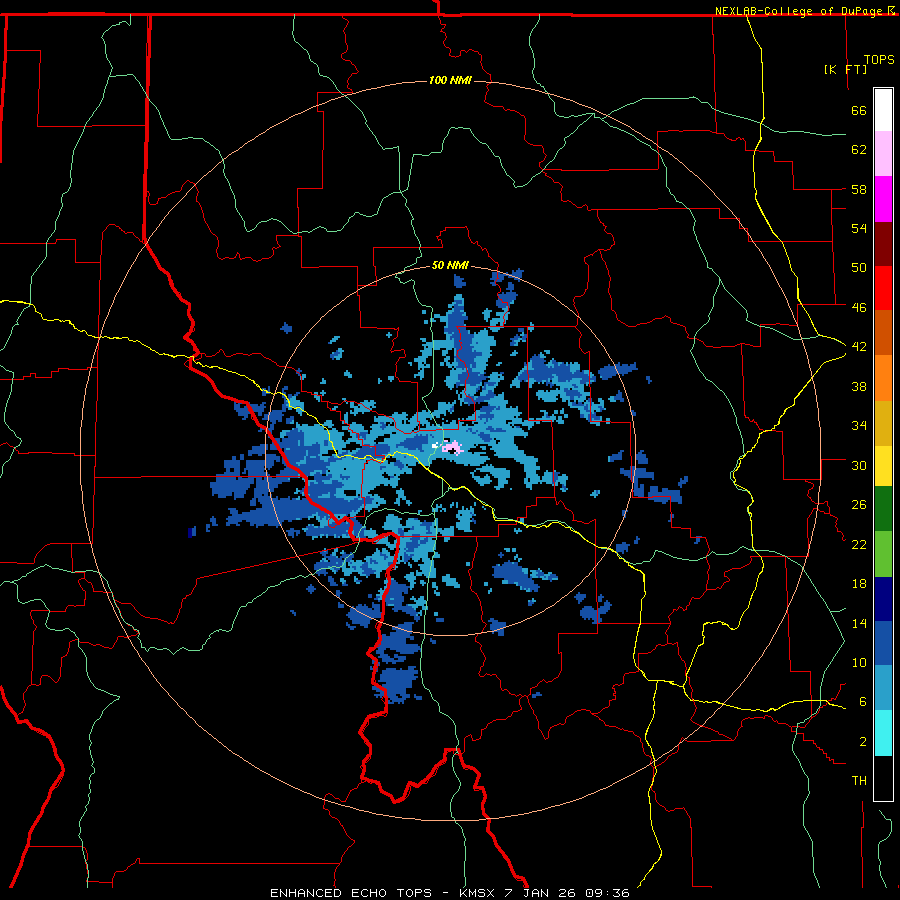Click the navy blue legend swatch
The height and width of the screenshot is (900, 900).
[883, 599]
